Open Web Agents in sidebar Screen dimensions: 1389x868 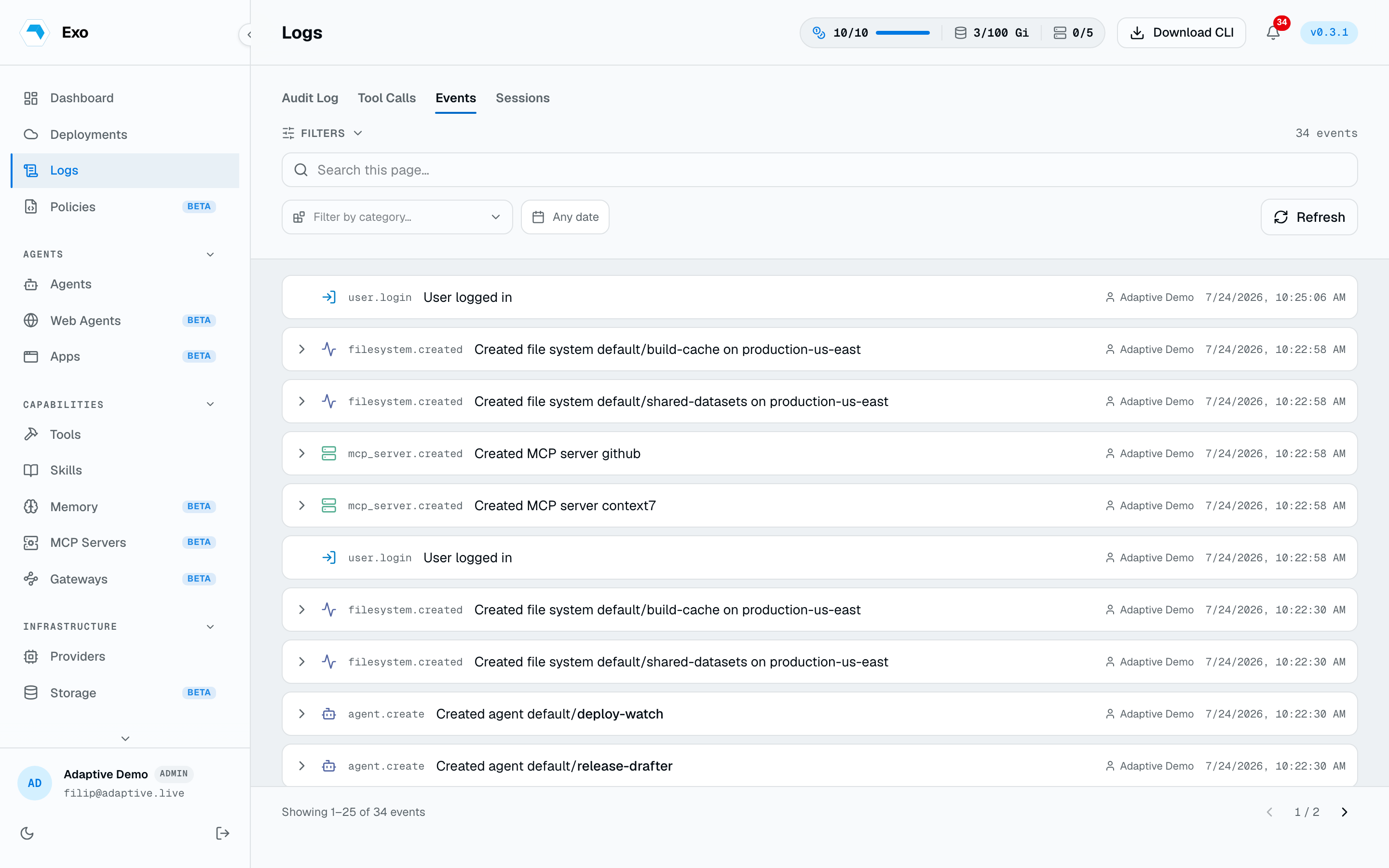124,320
